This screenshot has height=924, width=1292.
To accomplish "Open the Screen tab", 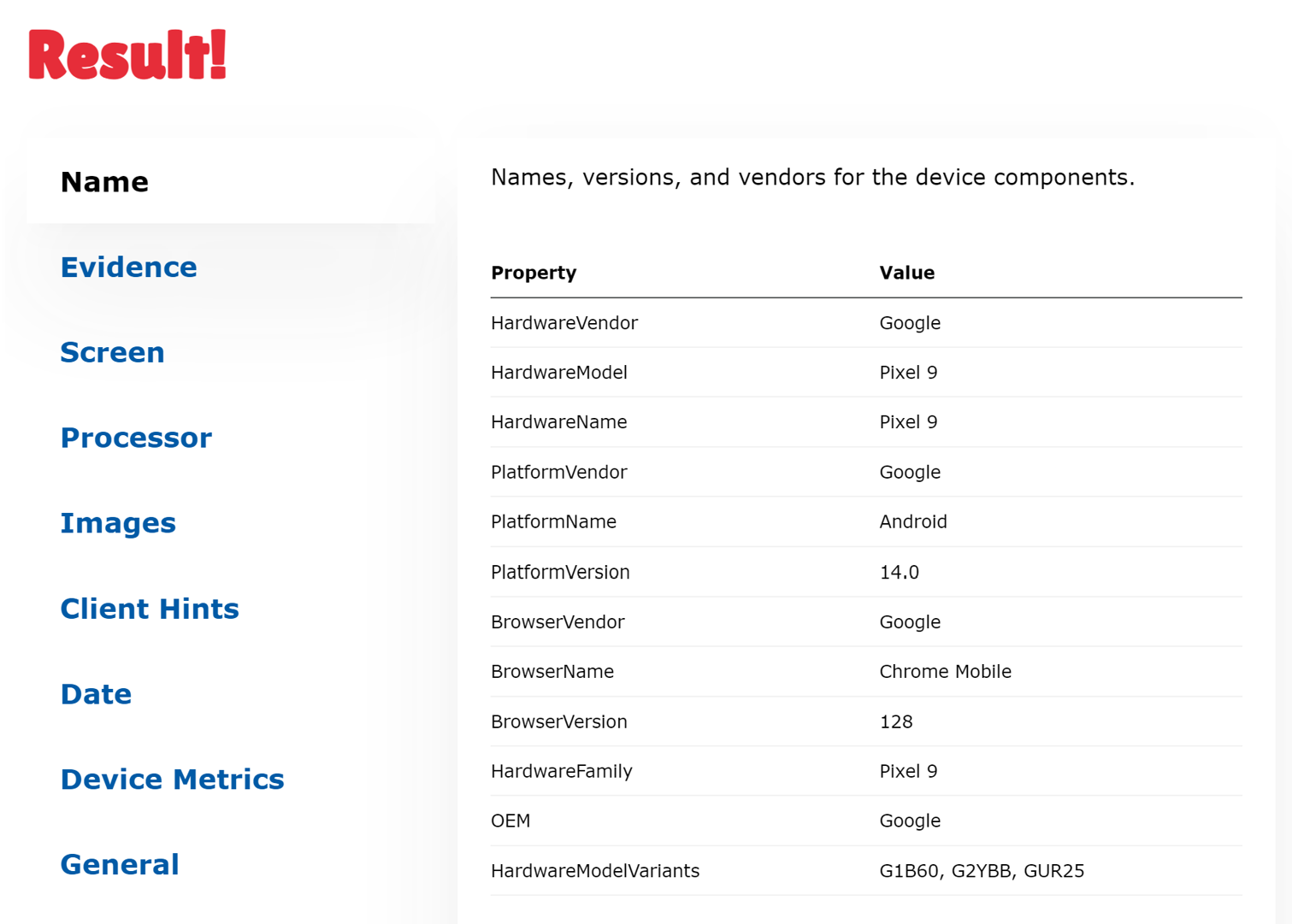I will click(112, 352).
